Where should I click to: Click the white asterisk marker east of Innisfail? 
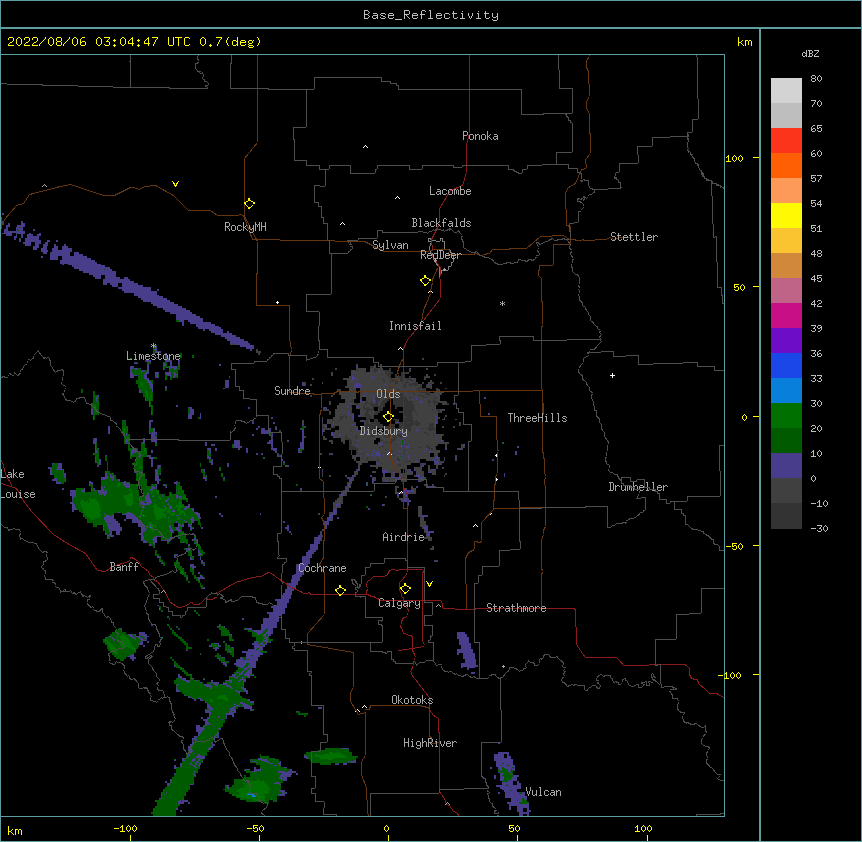point(502,303)
